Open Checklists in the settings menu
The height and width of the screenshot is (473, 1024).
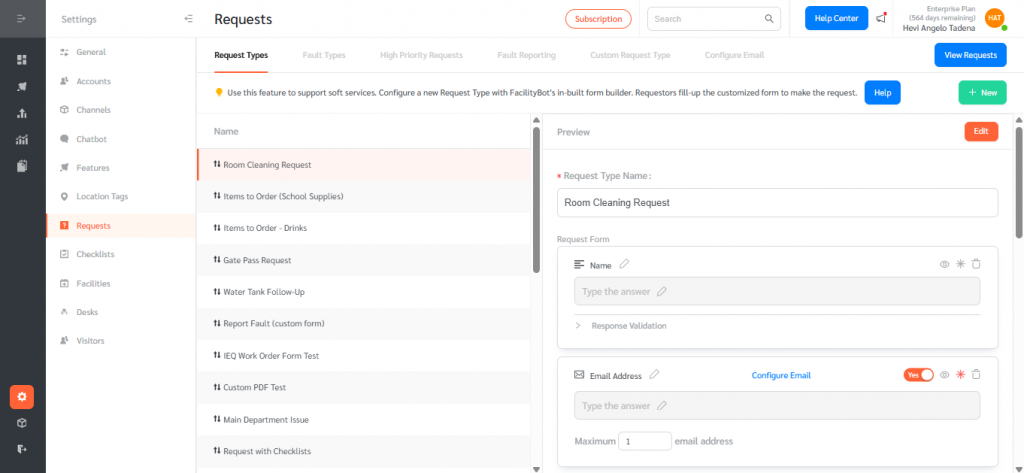95,254
